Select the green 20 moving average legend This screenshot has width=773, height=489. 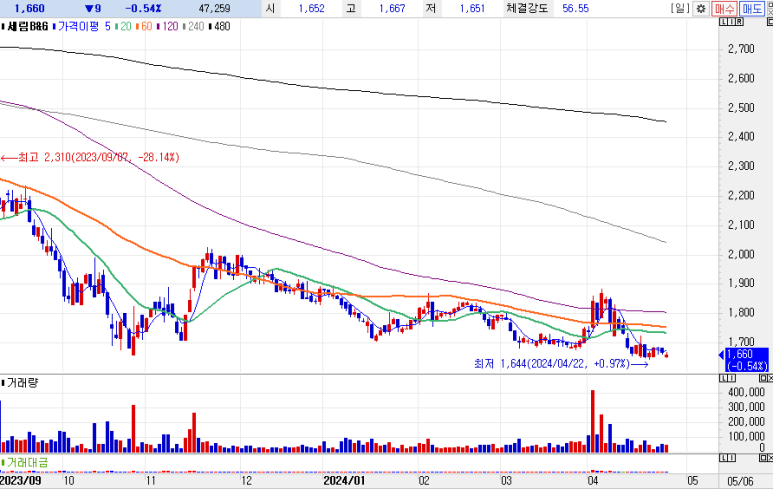[126, 27]
